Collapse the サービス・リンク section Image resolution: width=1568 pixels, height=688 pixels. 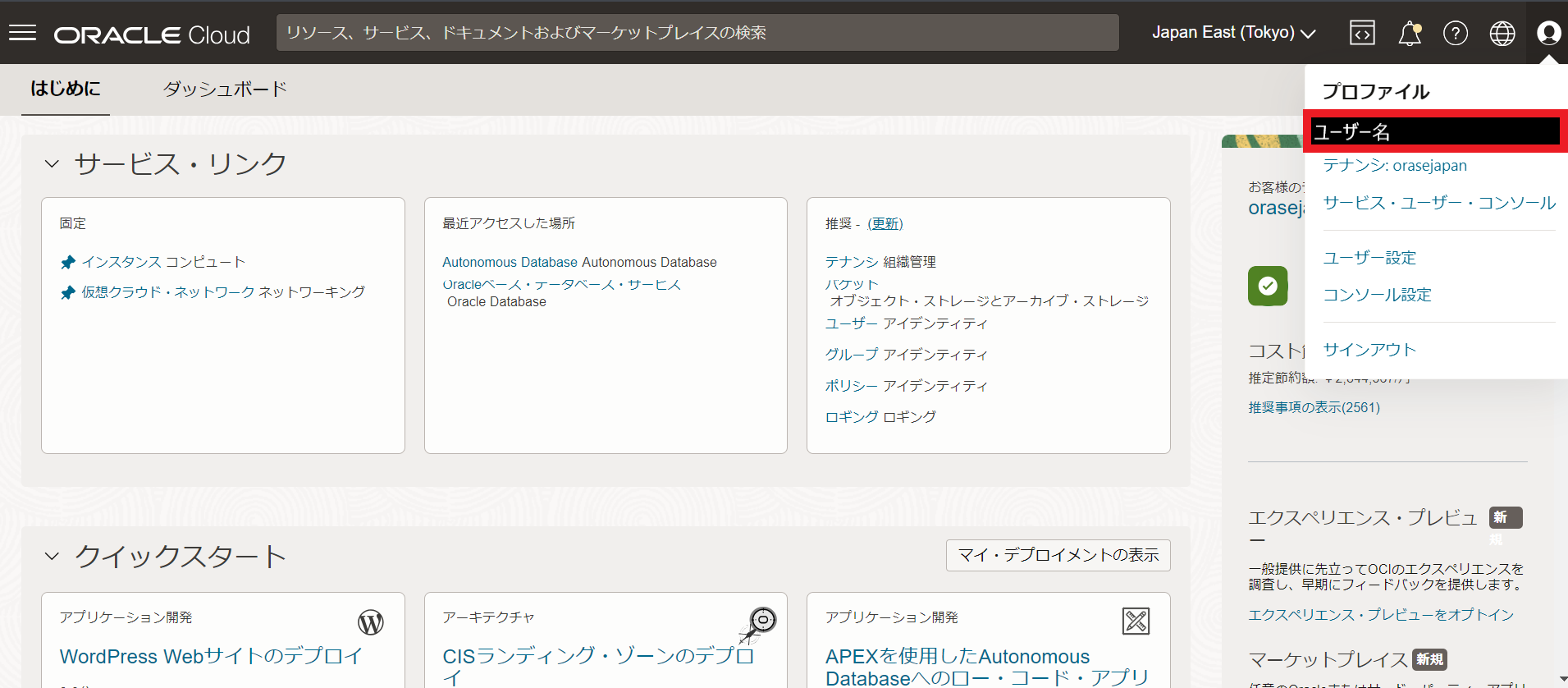pos(52,163)
